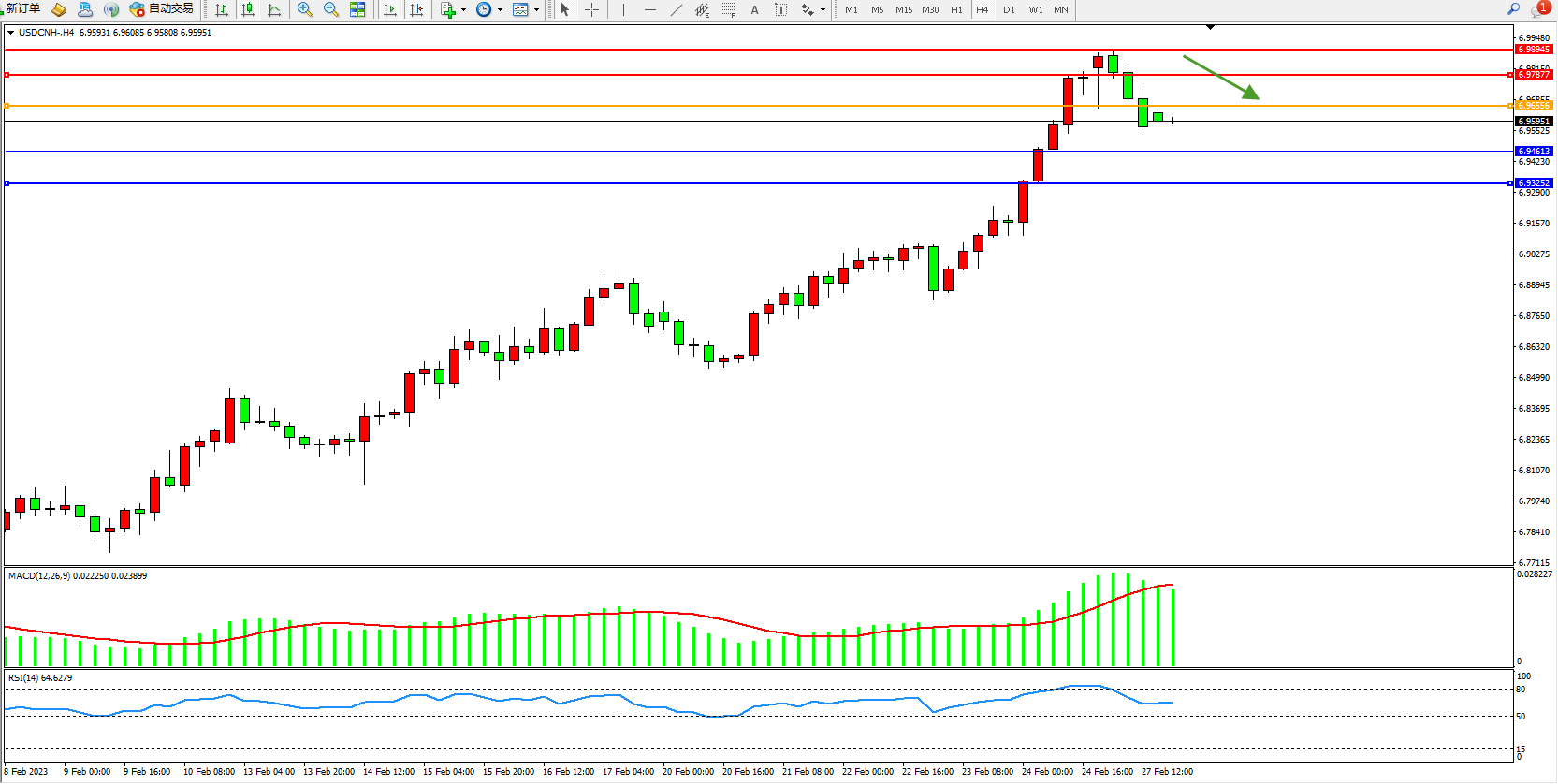Select the Fibonacci retracement tool

728,9
